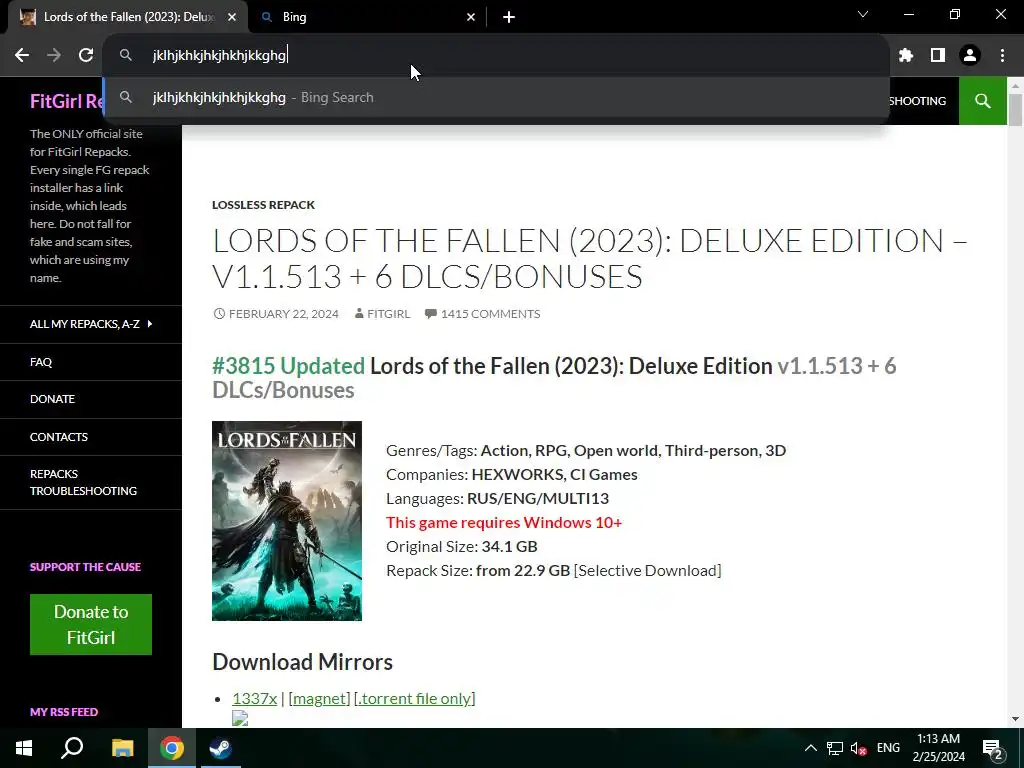Click the Support the Cause heading
The width and height of the screenshot is (1024, 768).
pyautogui.click(x=86, y=567)
